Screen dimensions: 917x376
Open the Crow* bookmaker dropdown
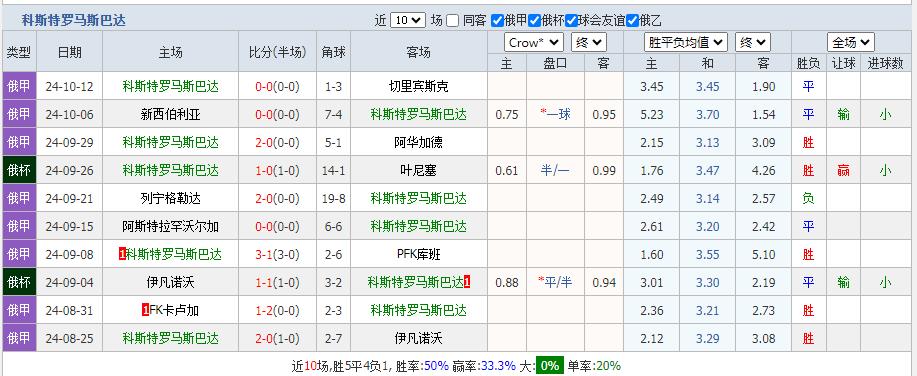point(533,43)
